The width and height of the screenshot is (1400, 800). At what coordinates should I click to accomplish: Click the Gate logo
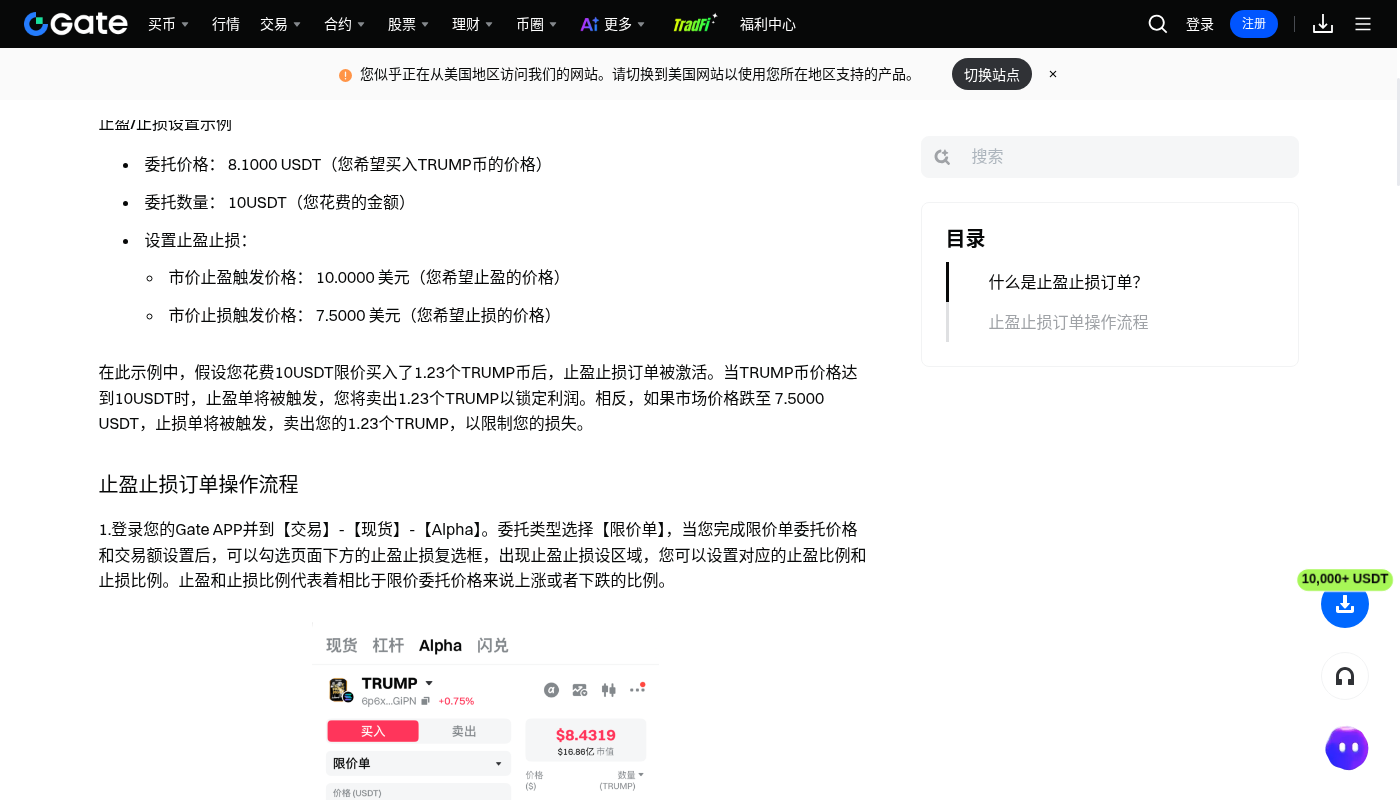point(76,24)
